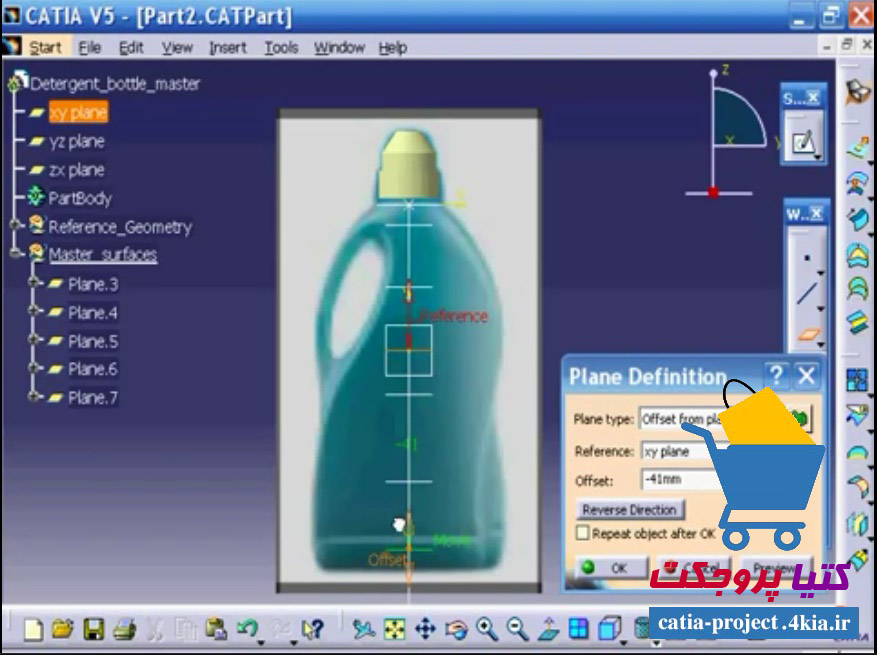Click the Reference field showing xy plane

point(686,451)
